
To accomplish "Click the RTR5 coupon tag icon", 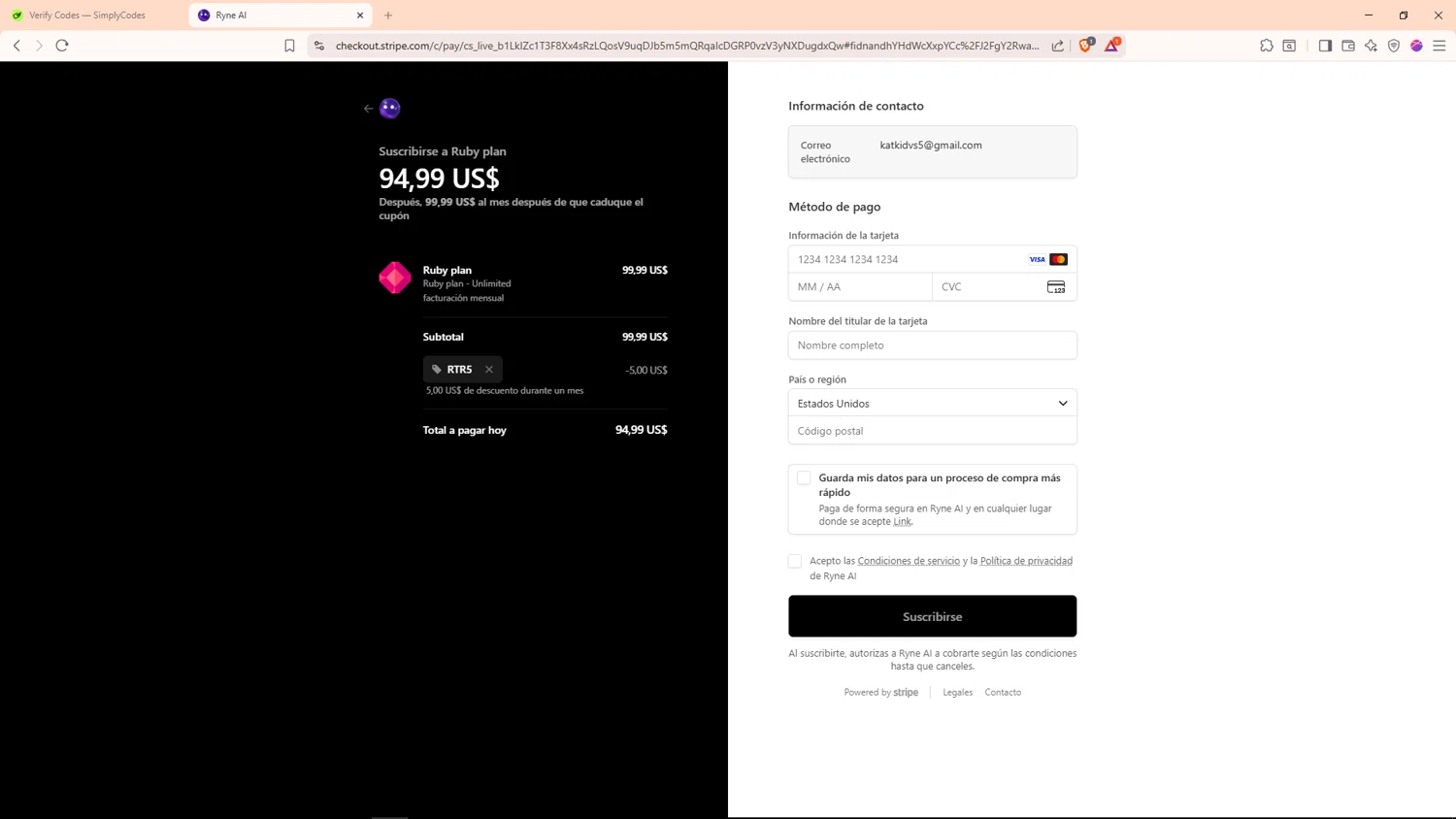I will [437, 370].
